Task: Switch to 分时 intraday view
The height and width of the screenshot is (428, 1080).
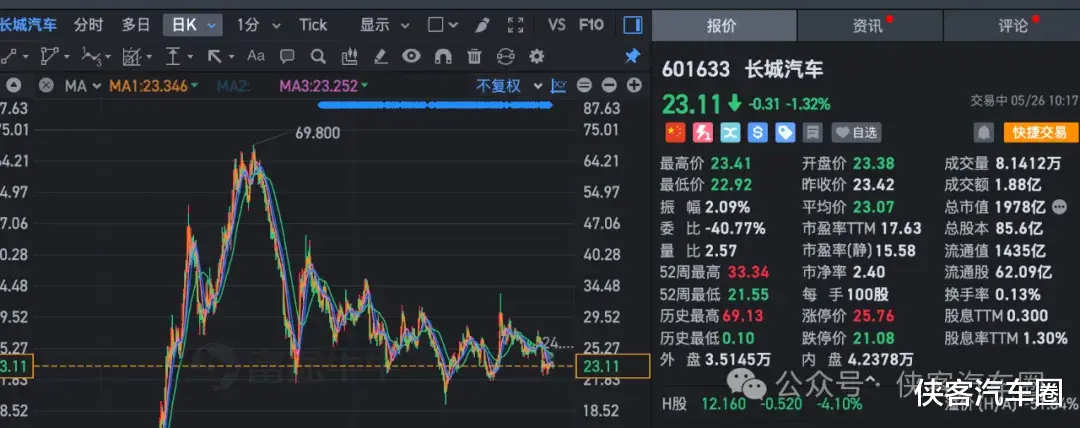Action: (x=88, y=26)
